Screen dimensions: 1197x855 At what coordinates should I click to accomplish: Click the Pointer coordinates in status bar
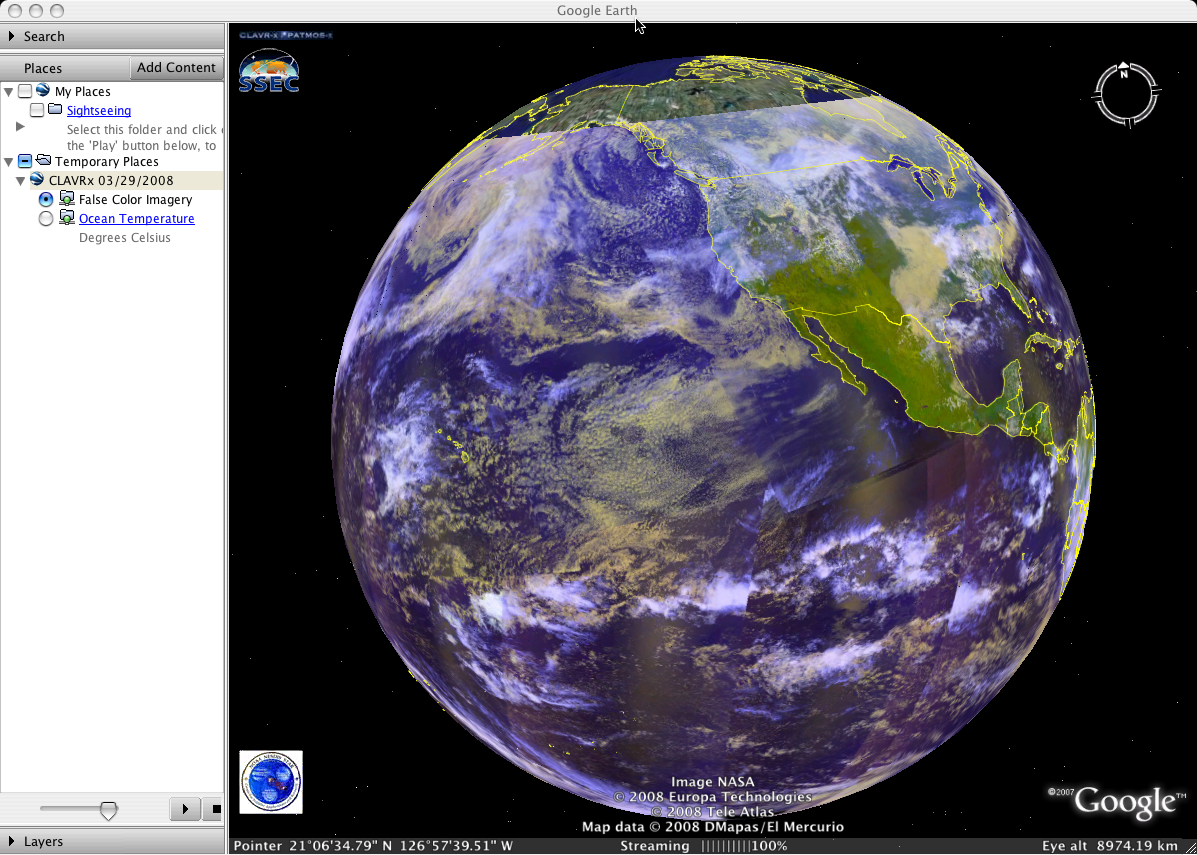pyautogui.click(x=373, y=846)
